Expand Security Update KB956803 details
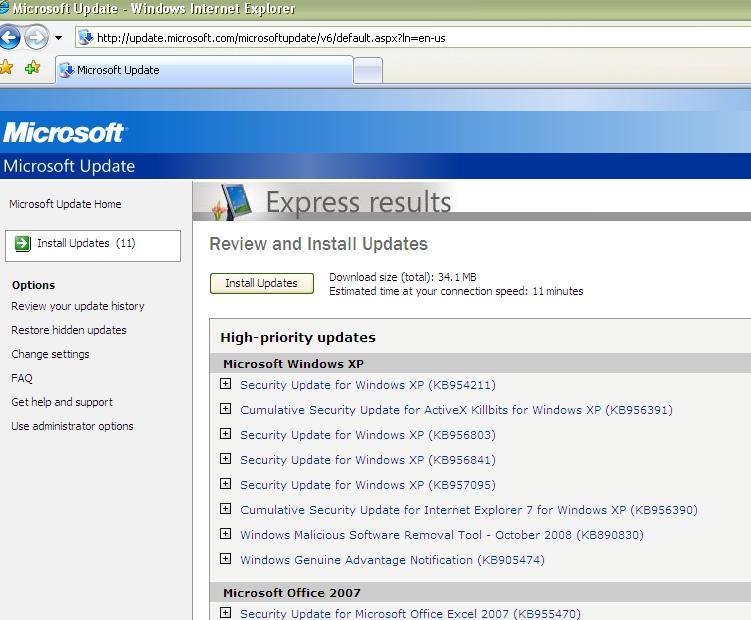 [225, 434]
